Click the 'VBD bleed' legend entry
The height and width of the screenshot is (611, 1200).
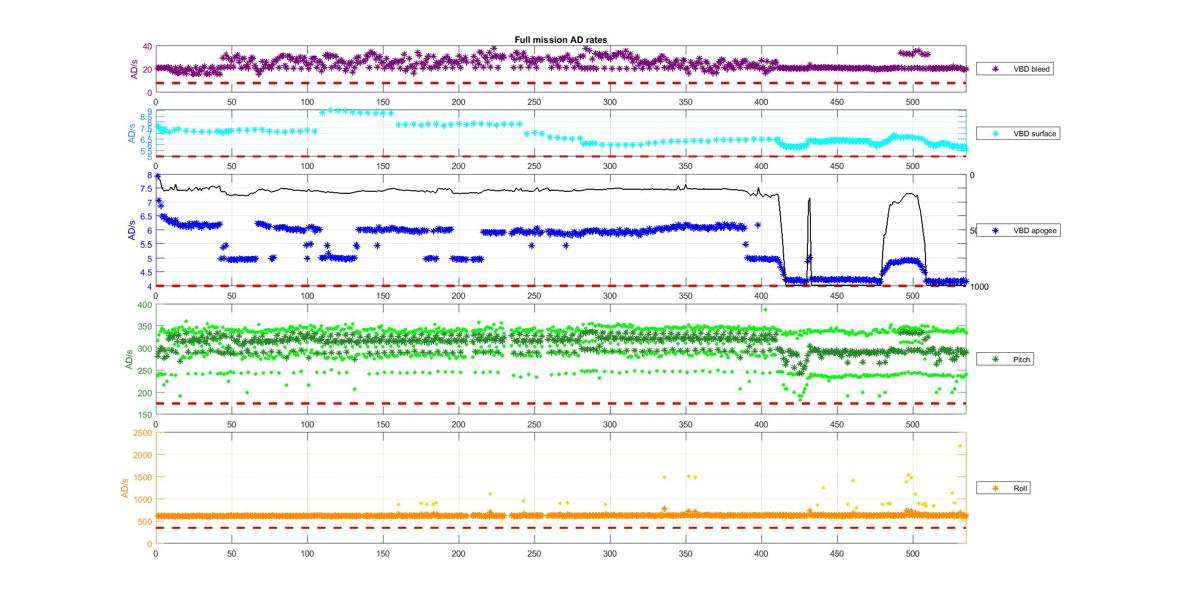(x=1017, y=69)
